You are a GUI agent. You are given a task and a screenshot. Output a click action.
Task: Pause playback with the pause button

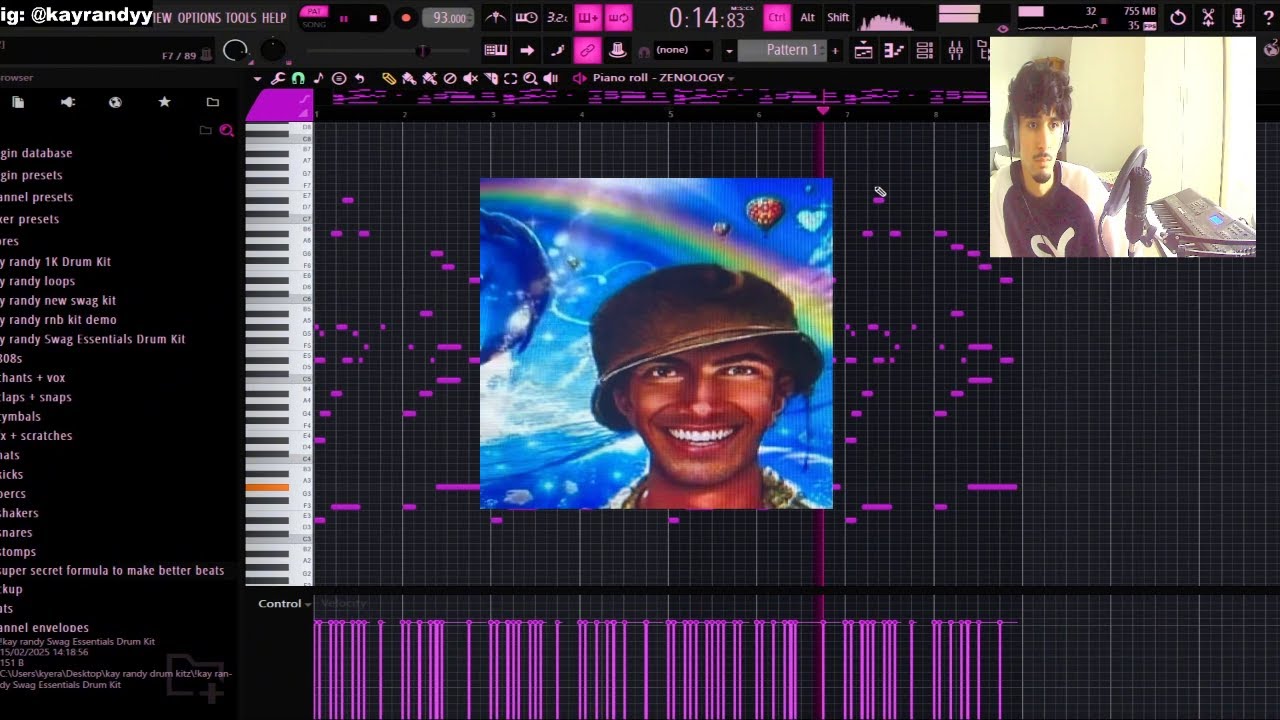[344, 18]
